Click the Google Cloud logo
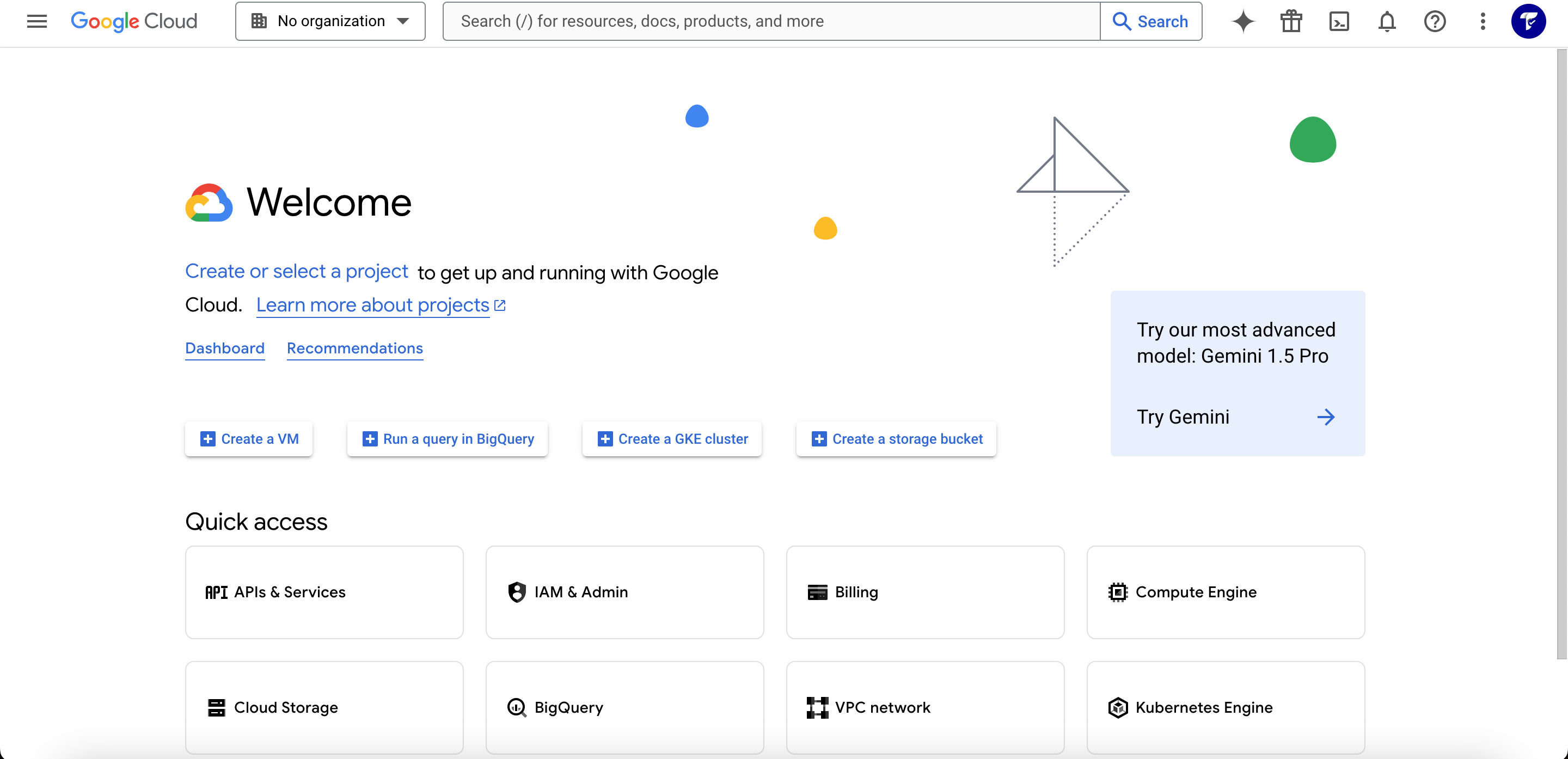The width and height of the screenshot is (1568, 759). (x=134, y=21)
